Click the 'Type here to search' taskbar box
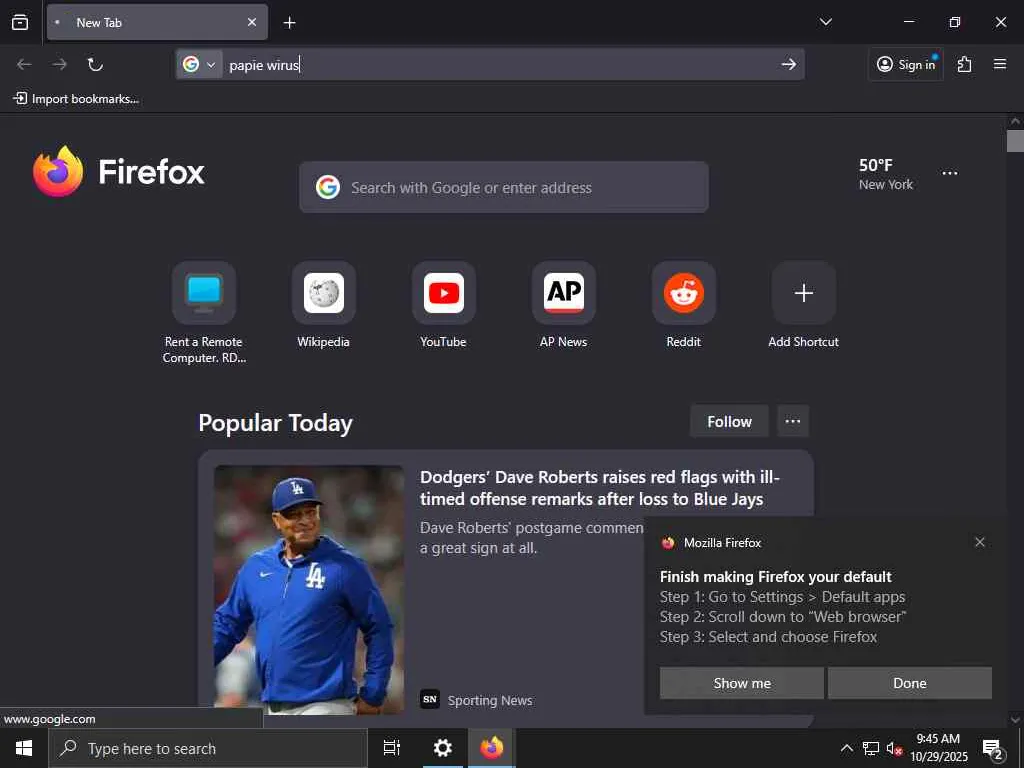The width and height of the screenshot is (1024, 768). coord(208,748)
